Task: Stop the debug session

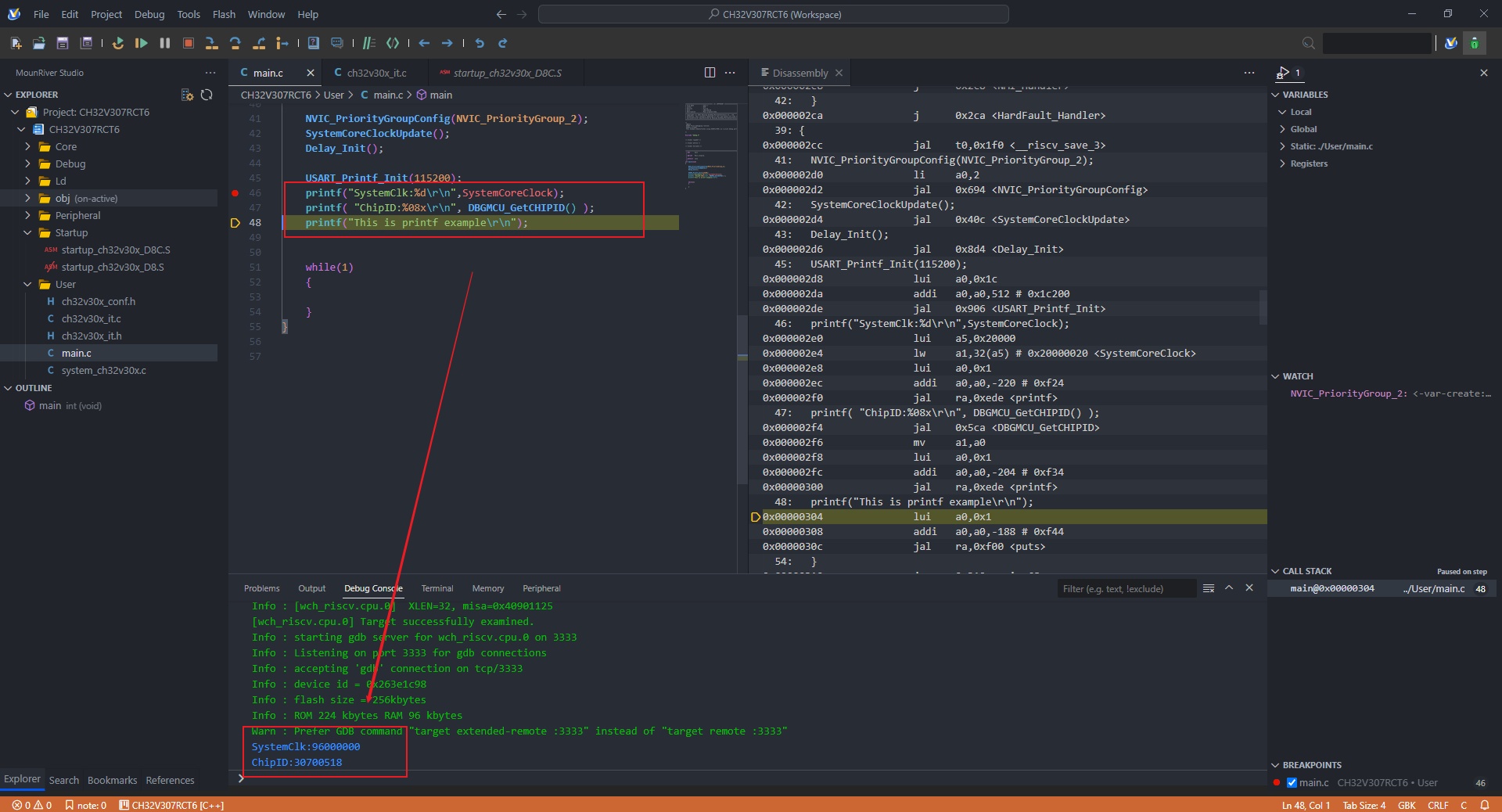Action: tap(189, 43)
